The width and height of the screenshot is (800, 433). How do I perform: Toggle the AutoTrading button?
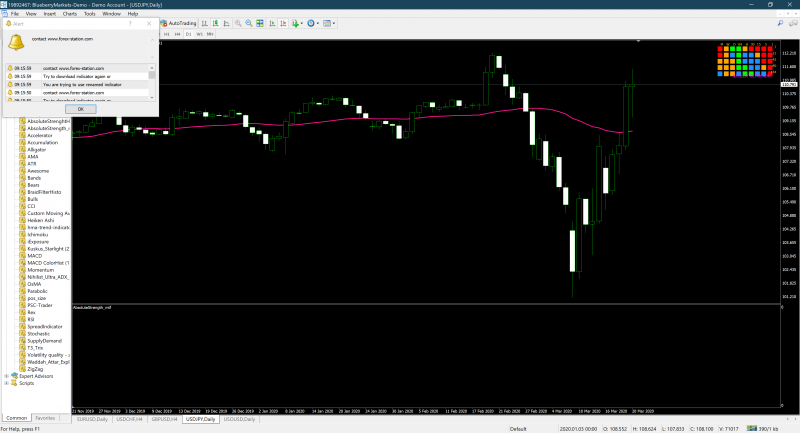(x=179, y=23)
